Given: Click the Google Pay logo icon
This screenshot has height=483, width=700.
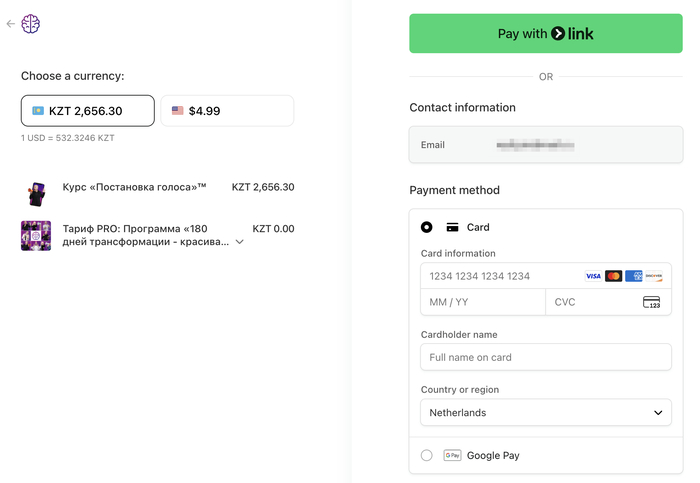Looking at the screenshot, I should [x=452, y=455].
